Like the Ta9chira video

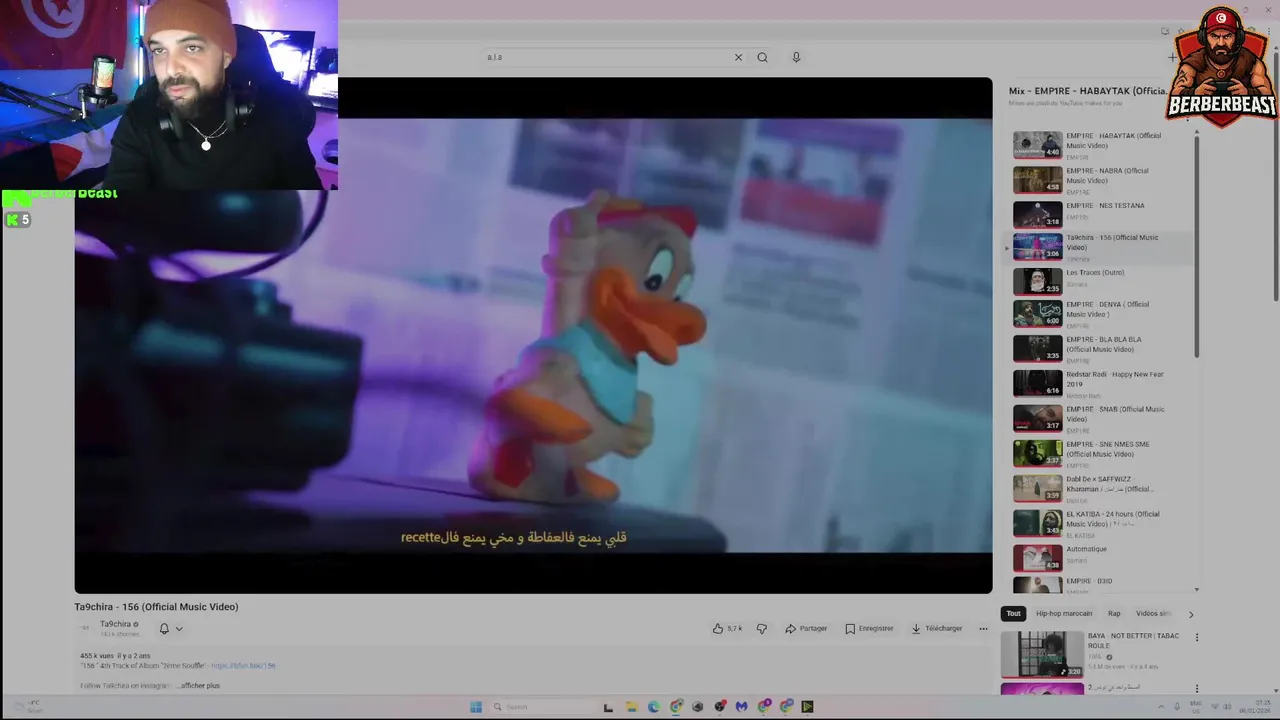tap(727, 628)
